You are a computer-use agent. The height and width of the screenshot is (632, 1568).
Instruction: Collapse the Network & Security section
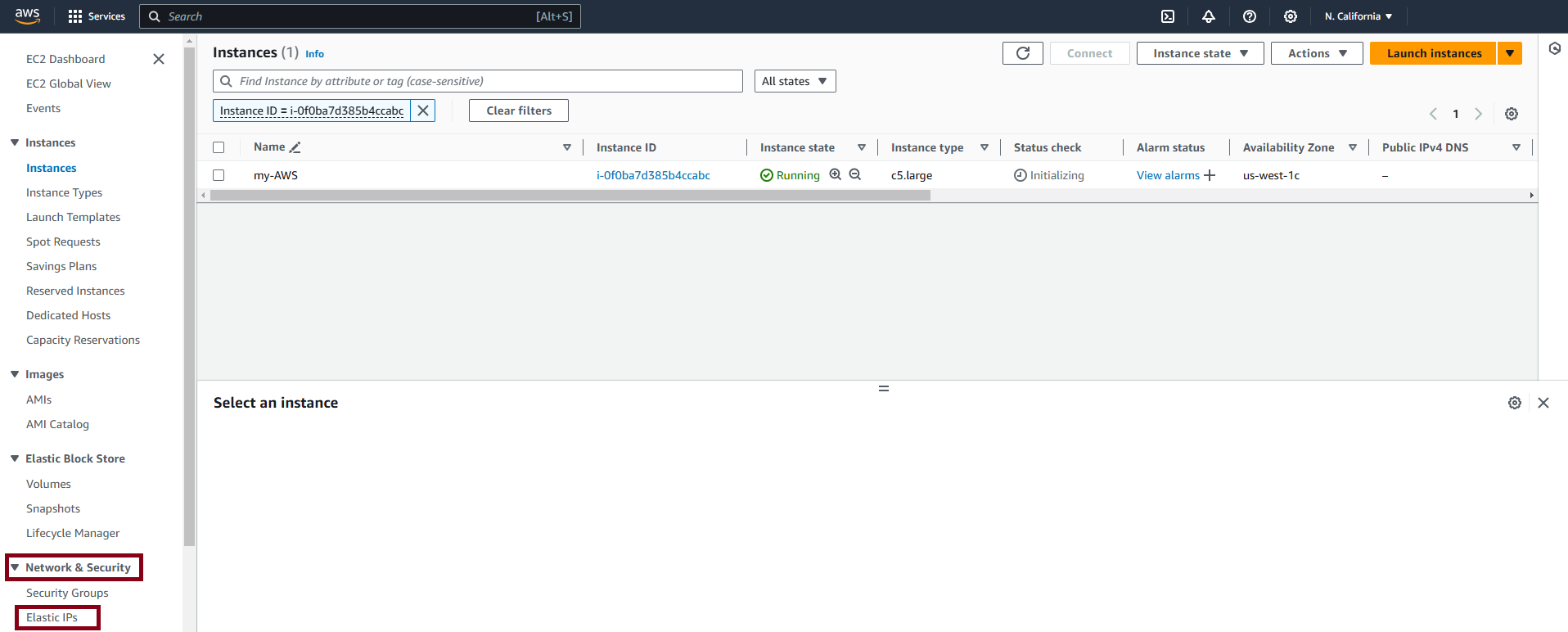click(15, 567)
